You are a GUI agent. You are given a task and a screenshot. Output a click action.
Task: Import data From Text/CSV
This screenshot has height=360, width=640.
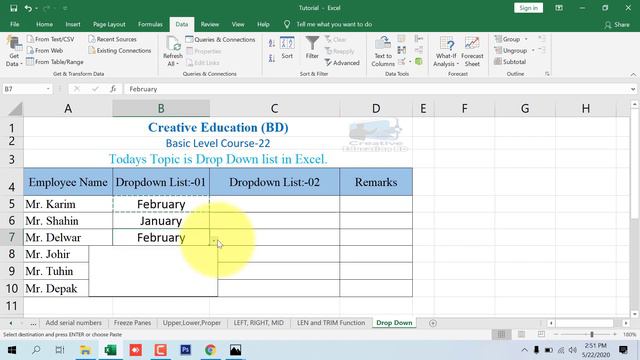51,39
